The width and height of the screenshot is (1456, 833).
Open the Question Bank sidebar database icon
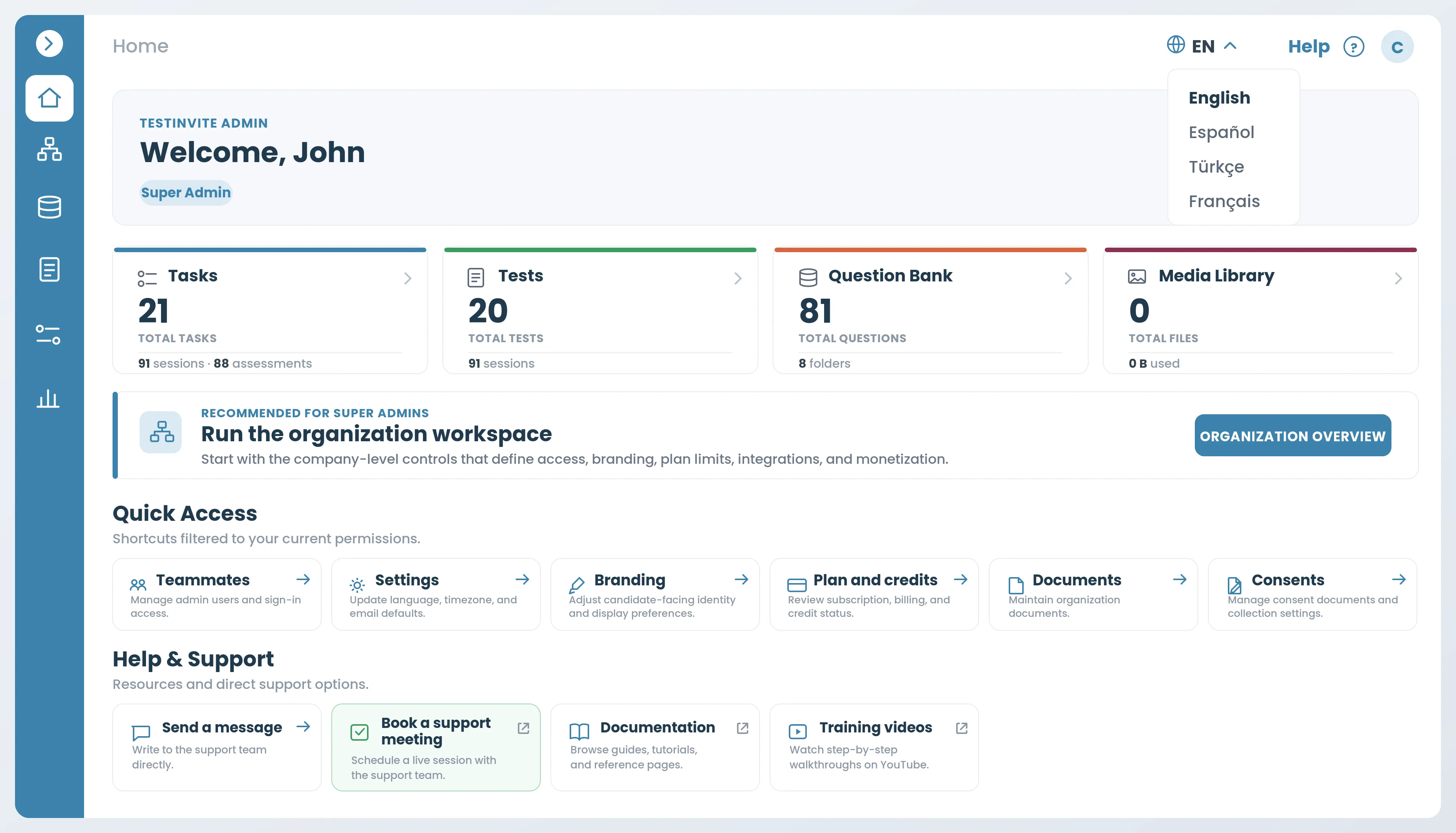coord(49,207)
